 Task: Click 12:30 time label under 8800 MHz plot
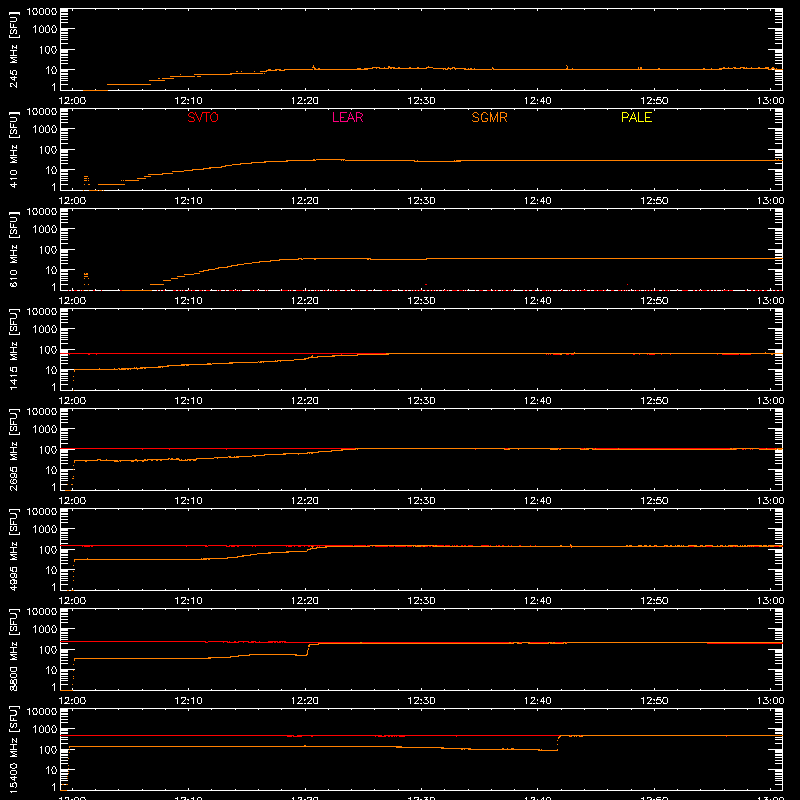click(421, 701)
